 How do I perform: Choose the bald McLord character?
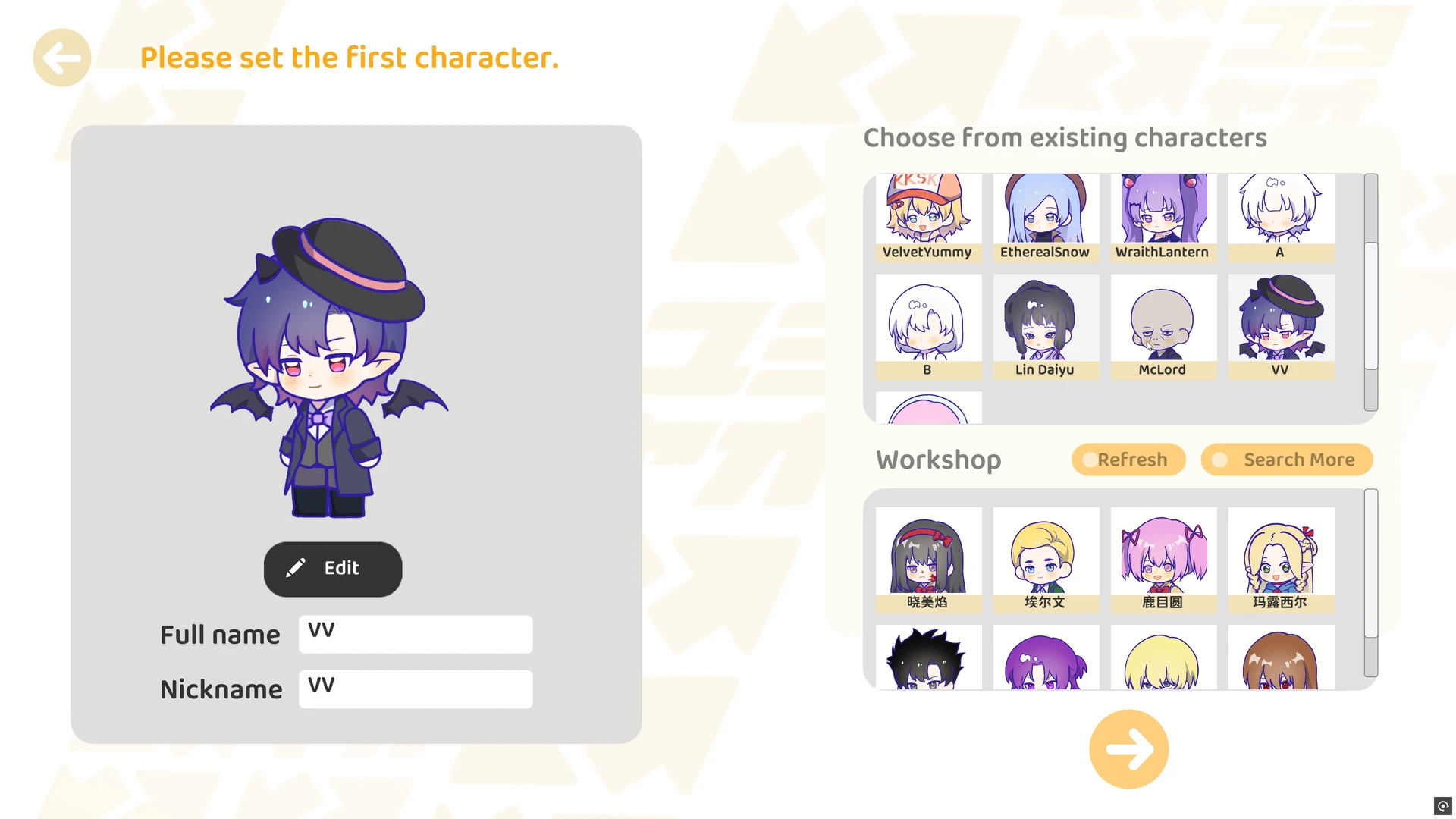1163,327
